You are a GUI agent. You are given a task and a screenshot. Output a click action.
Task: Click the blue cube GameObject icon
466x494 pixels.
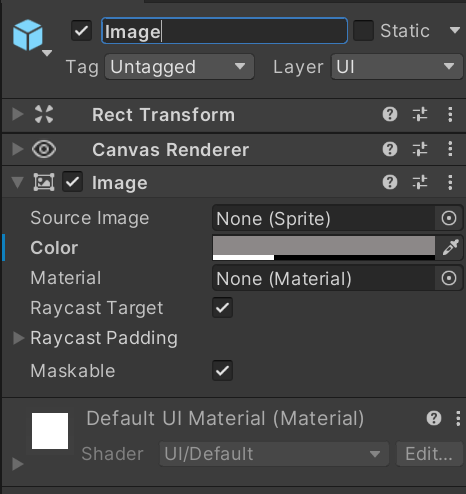28,35
